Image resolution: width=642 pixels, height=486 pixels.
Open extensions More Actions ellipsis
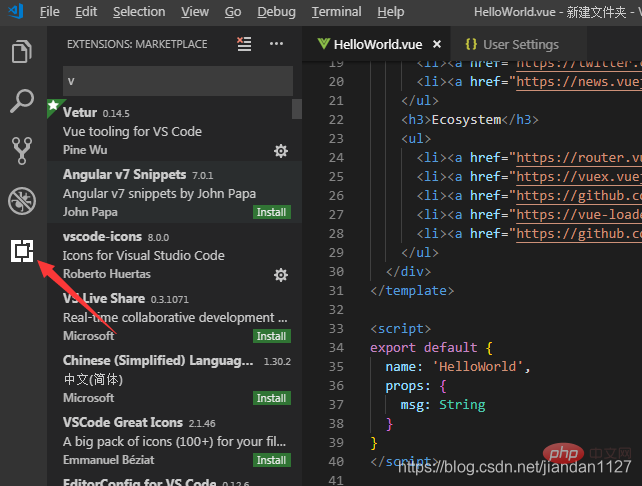pos(276,43)
